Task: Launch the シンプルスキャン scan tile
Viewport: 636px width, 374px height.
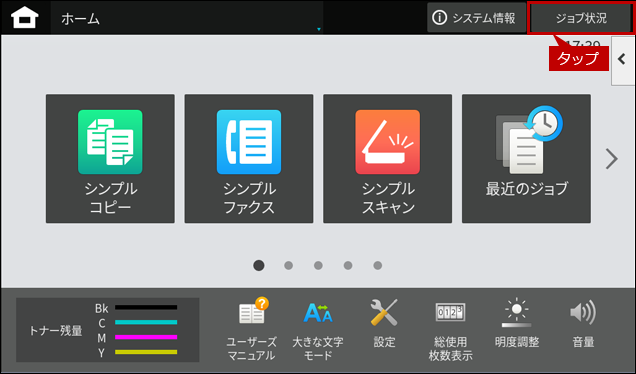Action: (387, 159)
